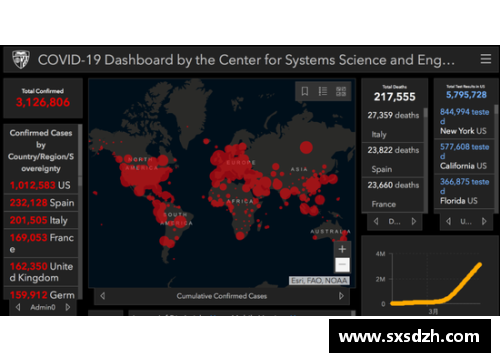Switch Admin0 list with right arrow
The width and height of the screenshot is (500, 362).
(68, 307)
